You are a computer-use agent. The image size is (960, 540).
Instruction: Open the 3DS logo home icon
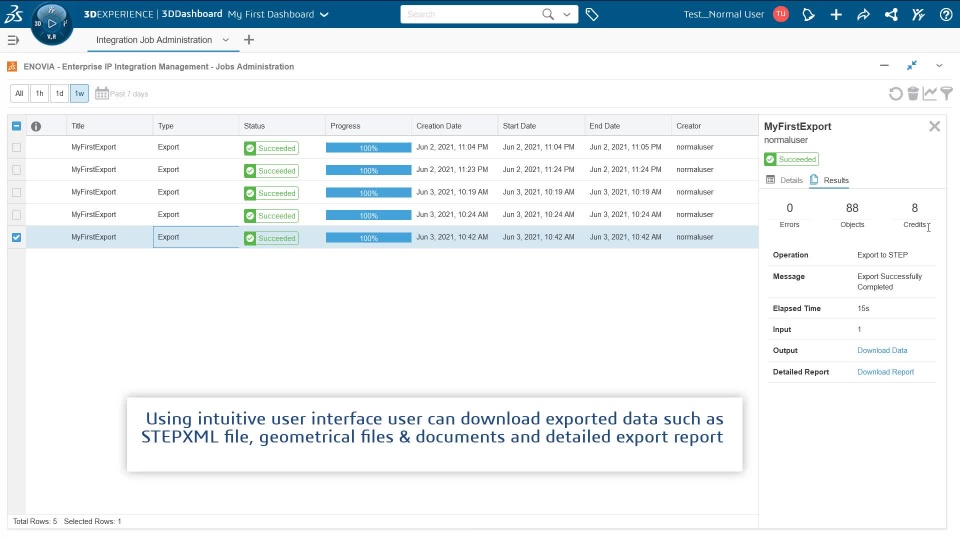coord(13,13)
